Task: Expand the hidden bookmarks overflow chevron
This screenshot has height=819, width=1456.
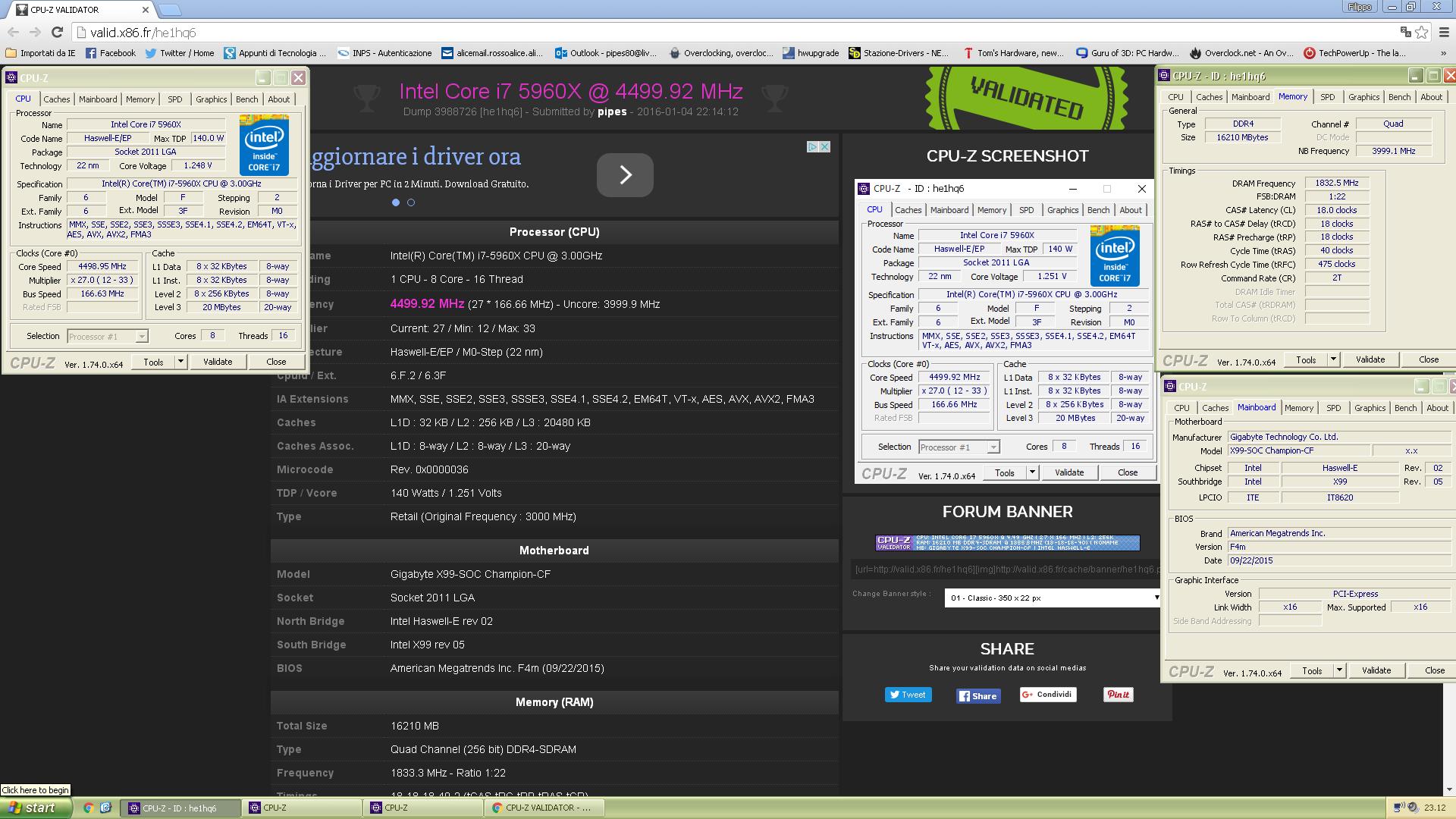Action: [x=1443, y=53]
